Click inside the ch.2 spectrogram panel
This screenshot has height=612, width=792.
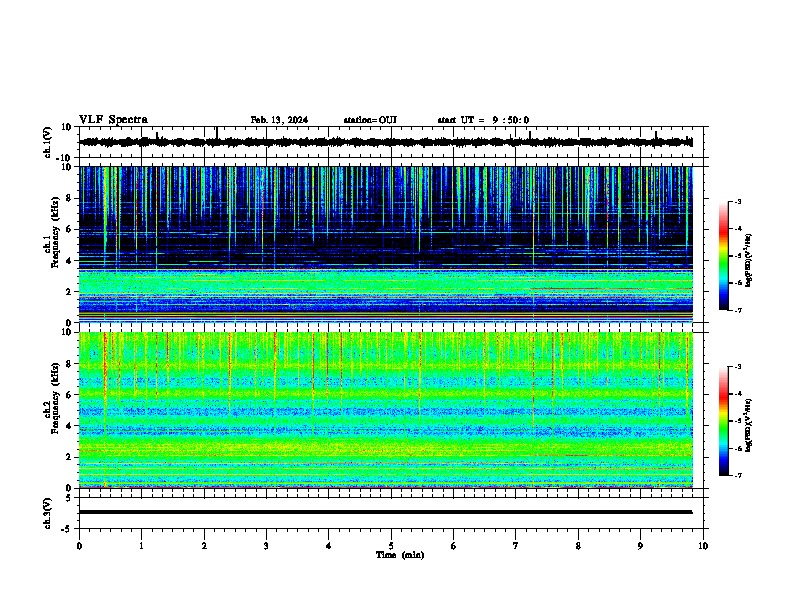(386, 410)
